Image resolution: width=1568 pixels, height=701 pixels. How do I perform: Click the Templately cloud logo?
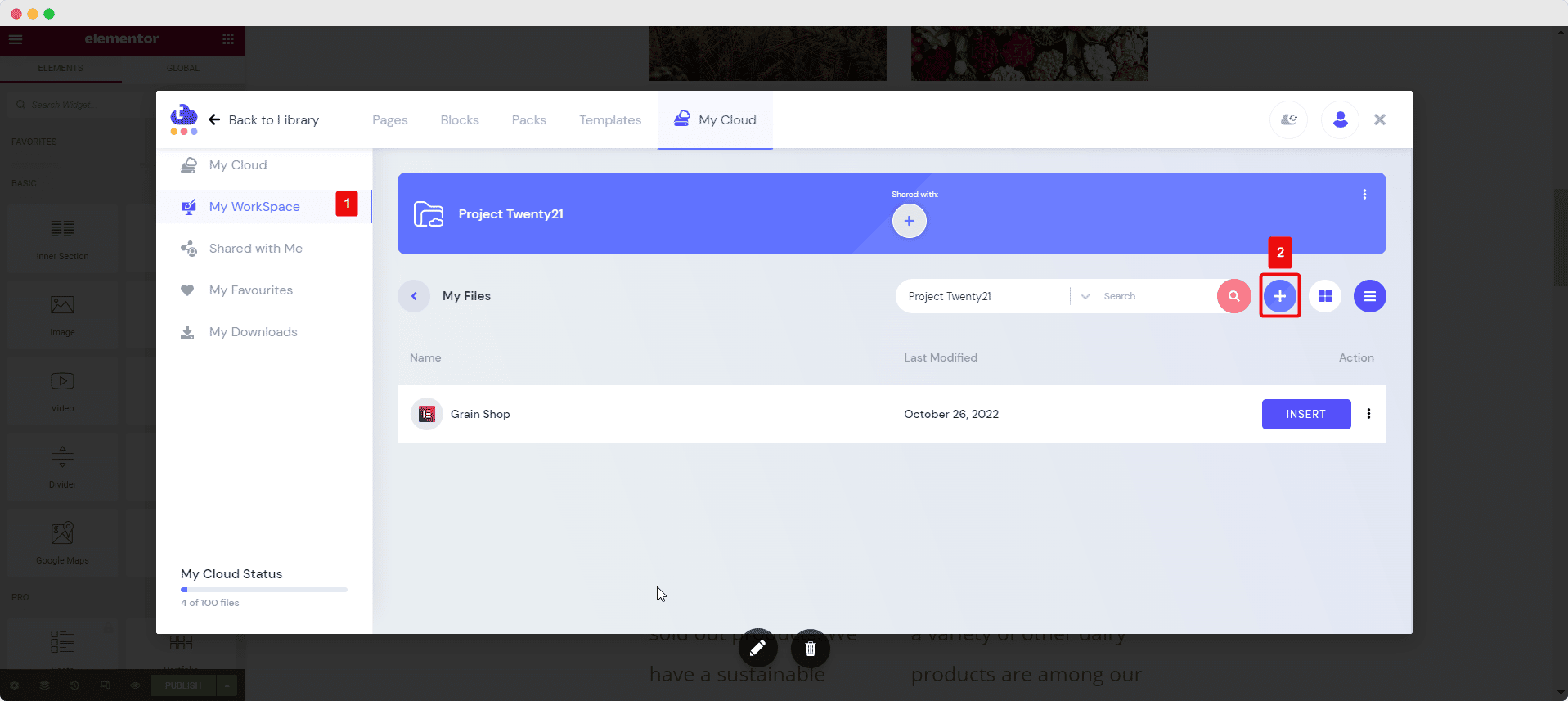[184, 119]
